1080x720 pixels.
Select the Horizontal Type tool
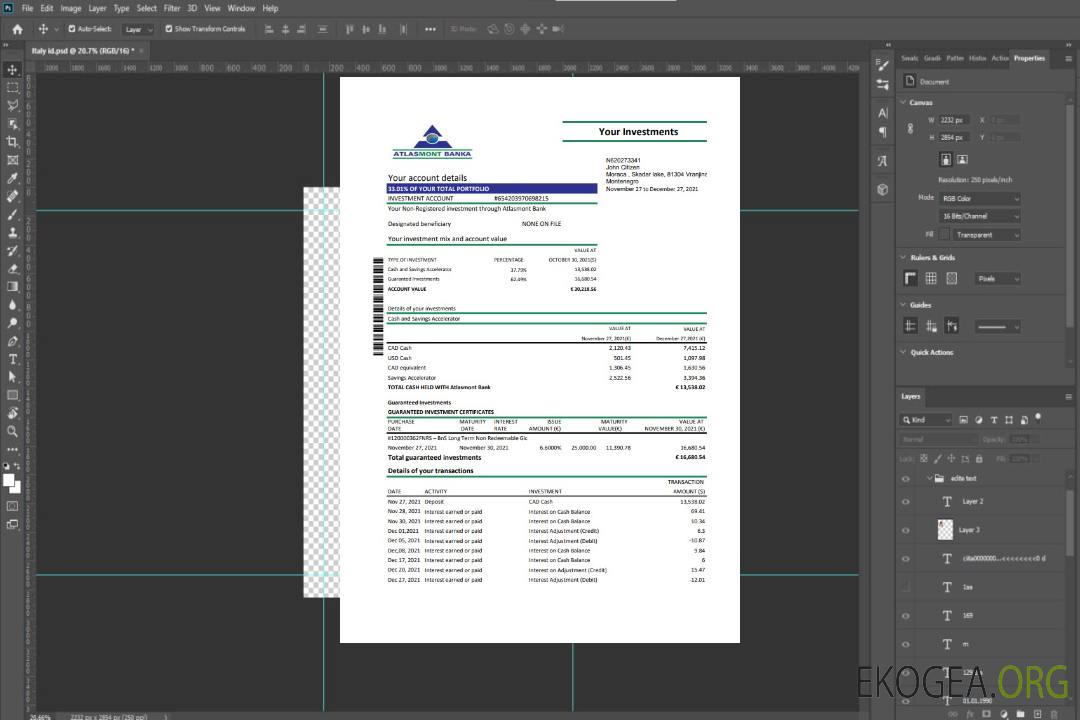click(12, 359)
